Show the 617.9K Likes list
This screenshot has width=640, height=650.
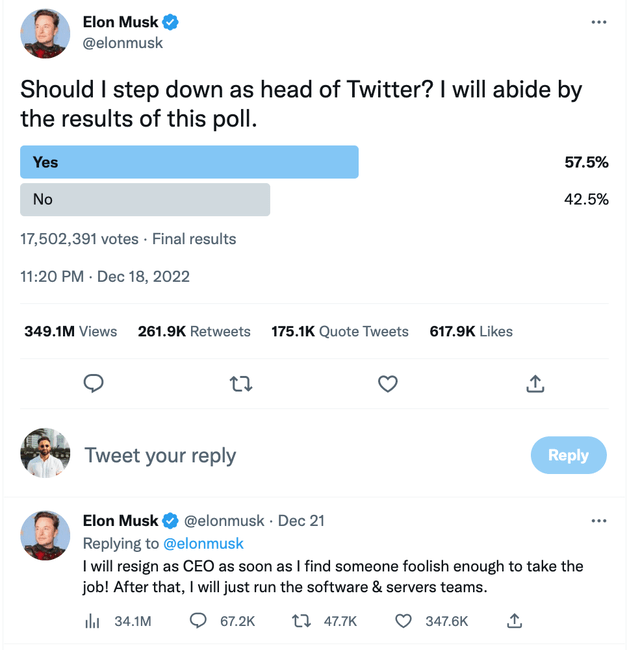471,331
